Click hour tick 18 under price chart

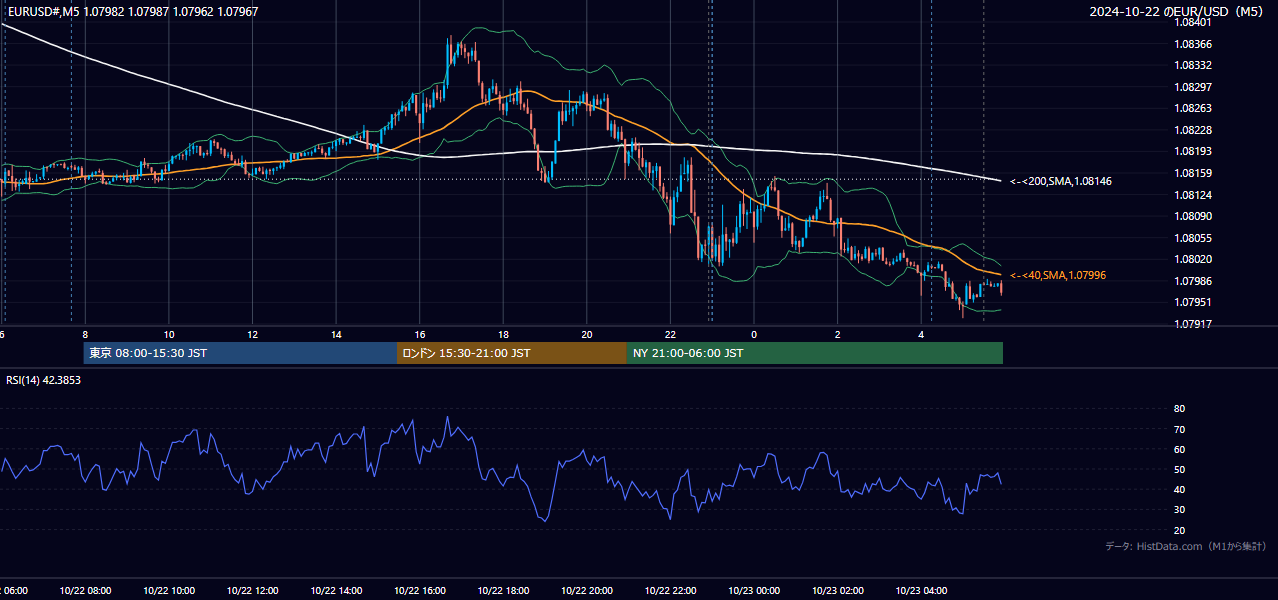(x=503, y=334)
